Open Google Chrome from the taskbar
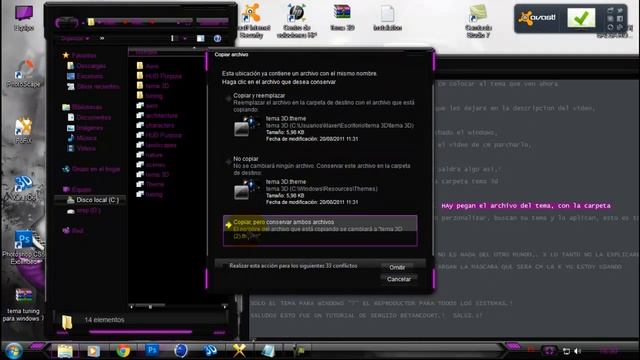 [x=123, y=351]
